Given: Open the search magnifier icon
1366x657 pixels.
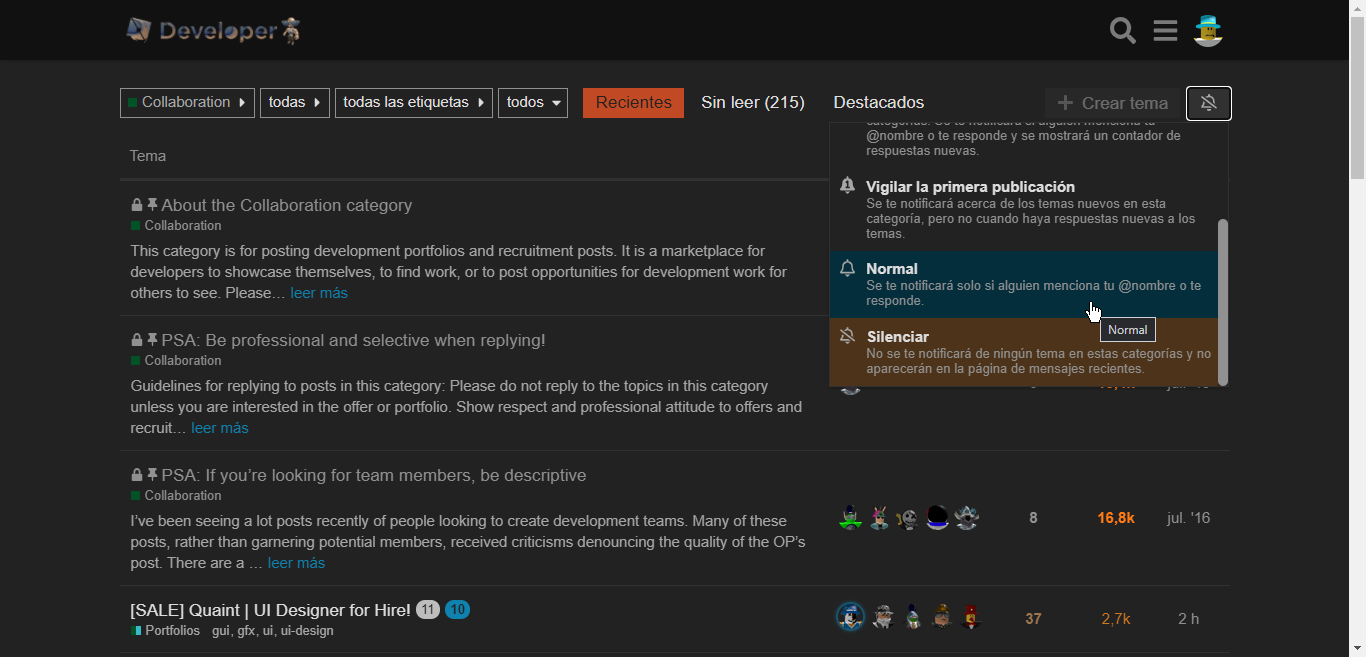Looking at the screenshot, I should click(1123, 31).
